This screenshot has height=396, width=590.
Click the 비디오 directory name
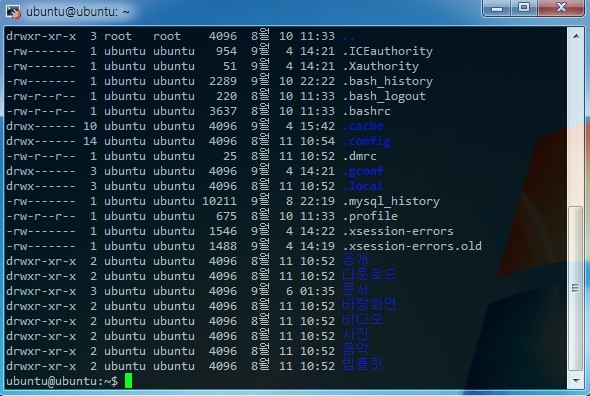click(362, 320)
